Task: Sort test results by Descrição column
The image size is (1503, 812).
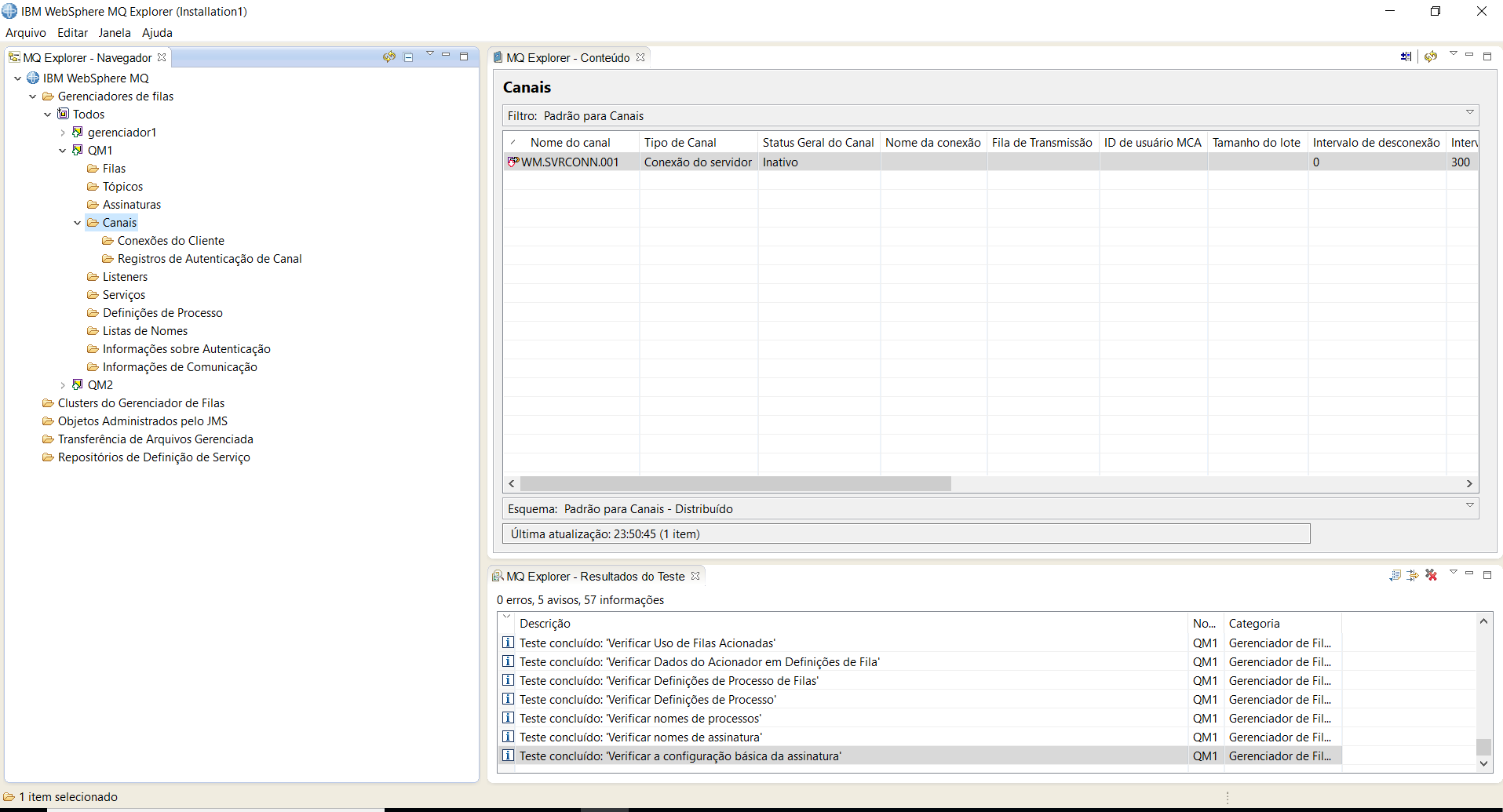Action: pos(851,624)
